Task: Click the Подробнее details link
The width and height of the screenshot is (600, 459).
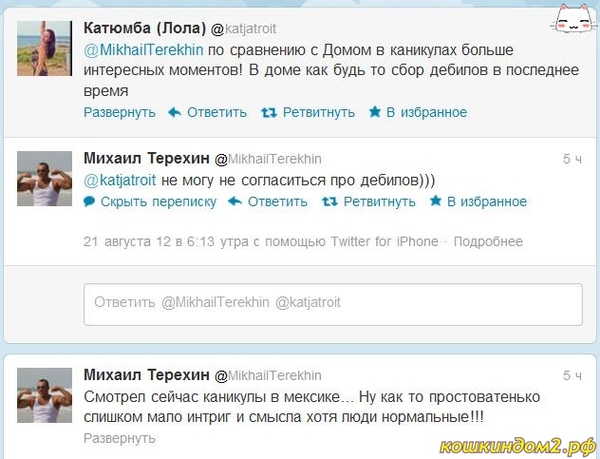Action: point(489,241)
